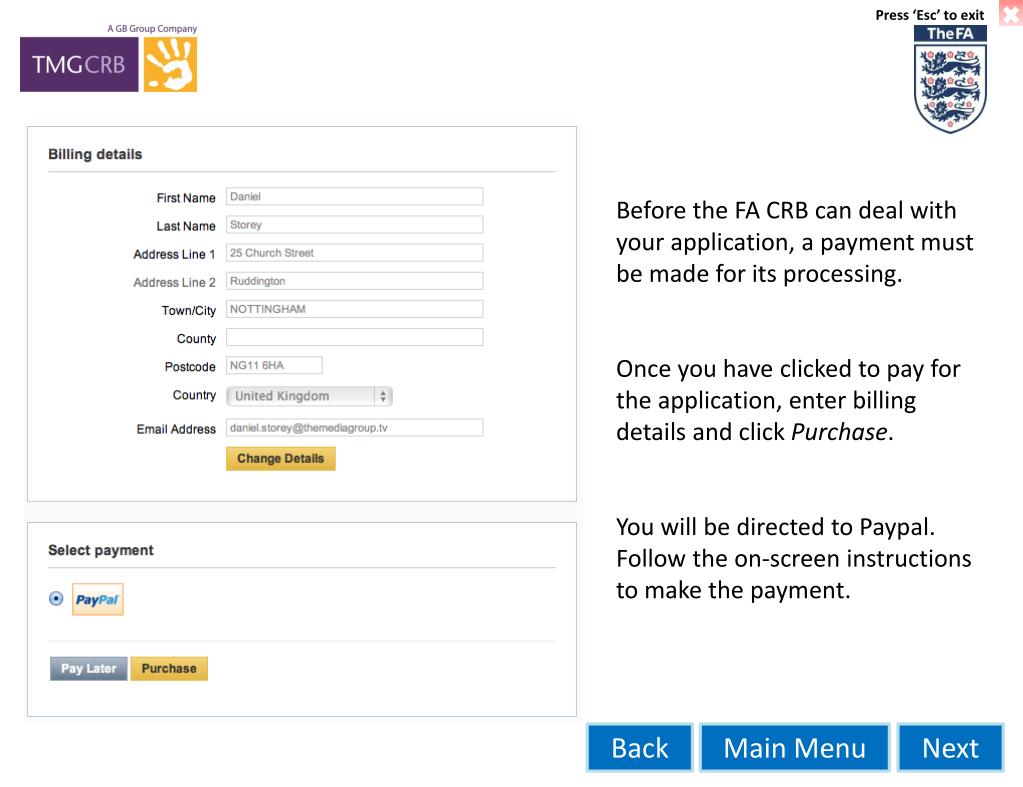
Task: Go Back to the previous slide
Action: tap(639, 748)
